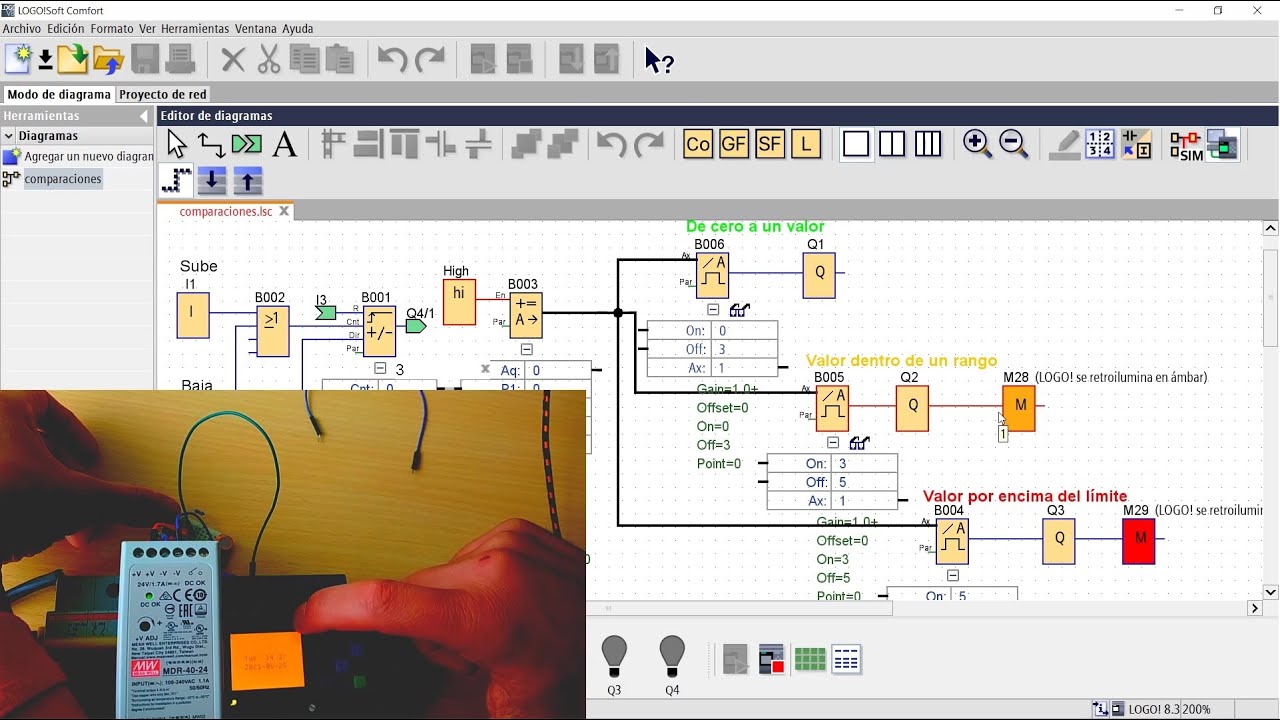Screen dimensions: 1280x720
Task: Zoom in with the plus magnifier
Action: point(977,144)
